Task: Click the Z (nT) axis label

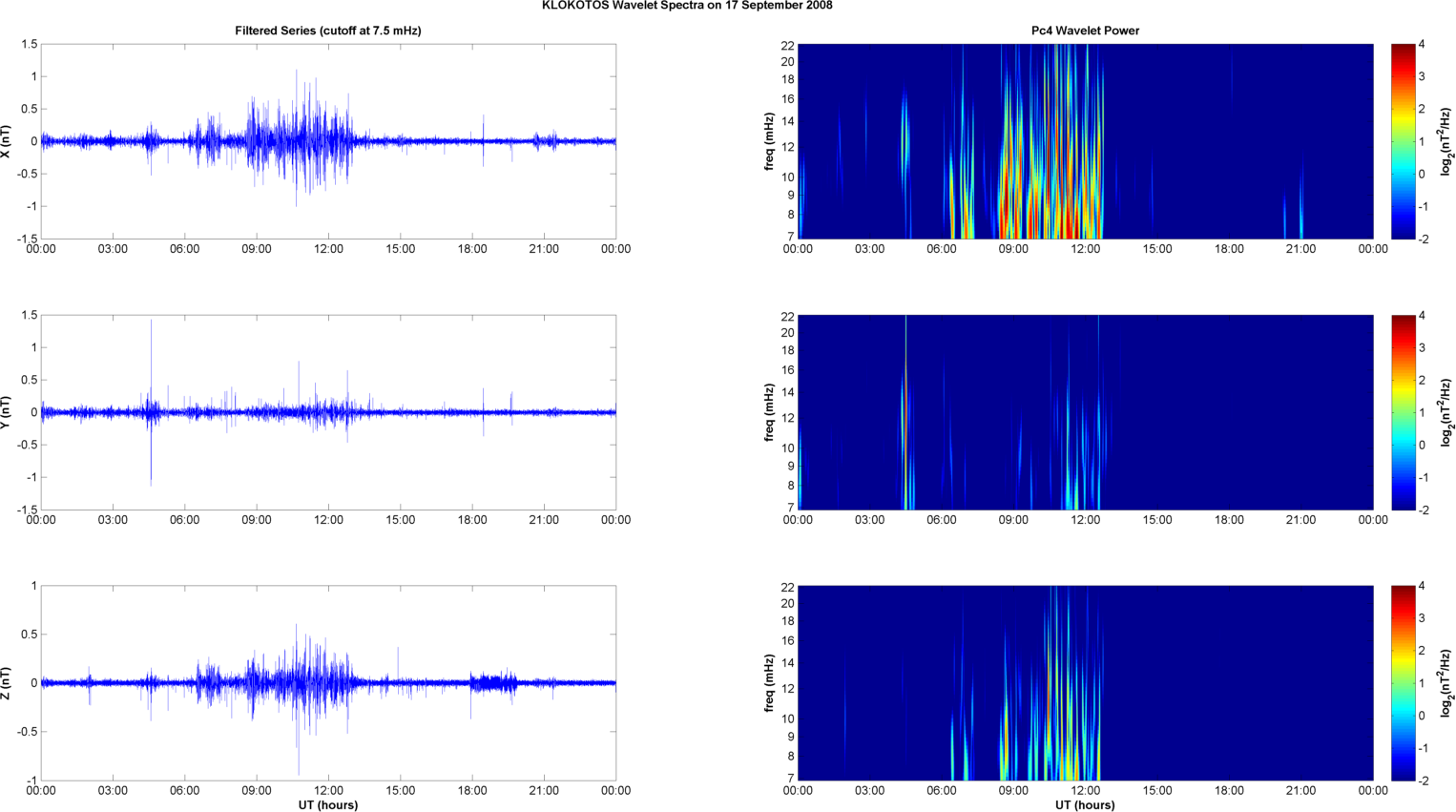Action: pos(7,683)
